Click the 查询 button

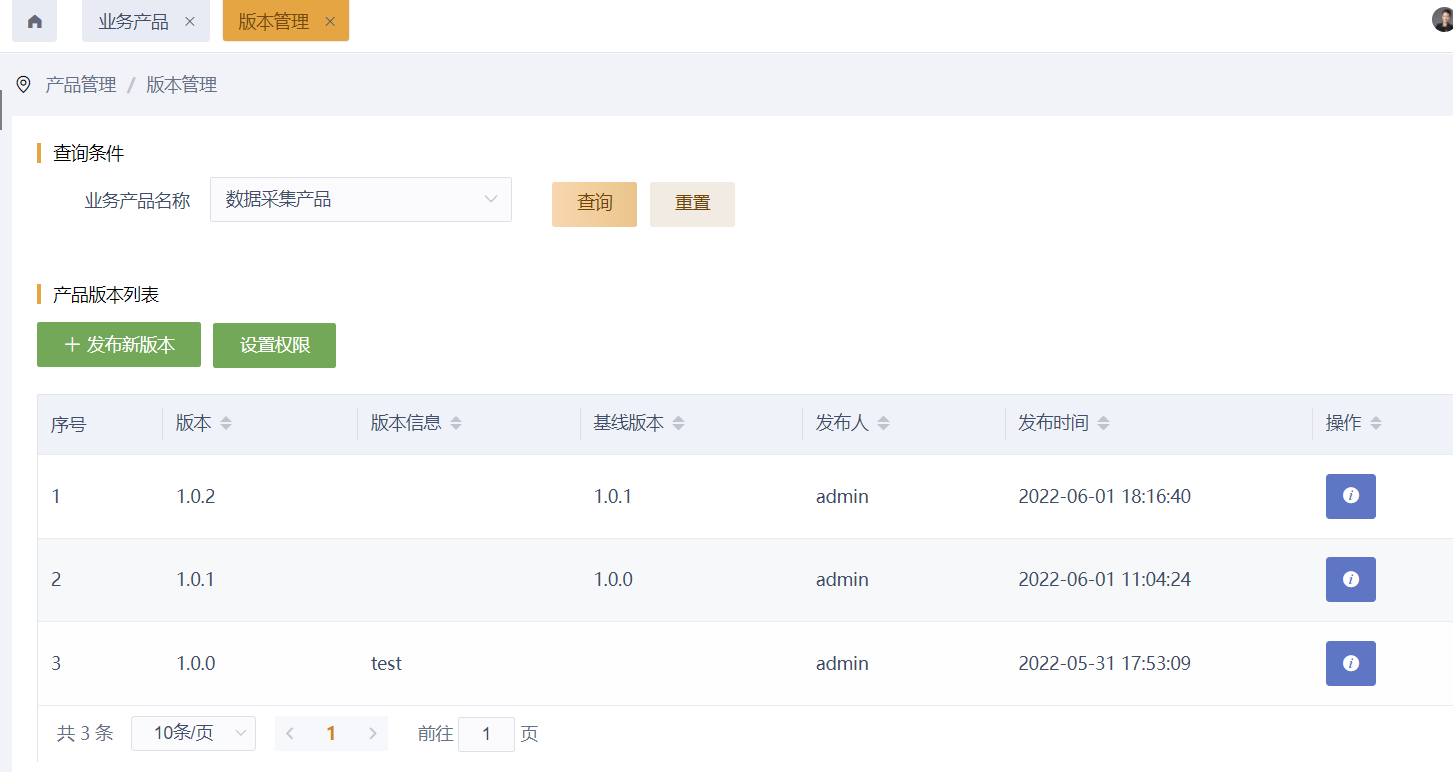(x=594, y=204)
